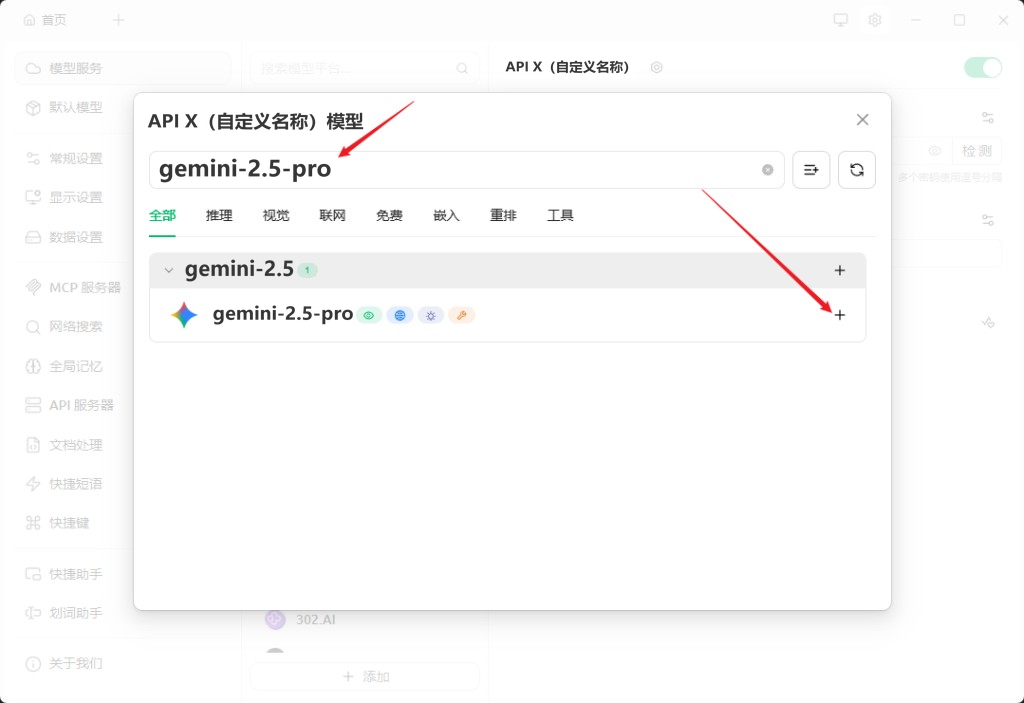This screenshot has width=1024, height=703.
Task: Select the 全部 tab
Action: (x=162, y=216)
